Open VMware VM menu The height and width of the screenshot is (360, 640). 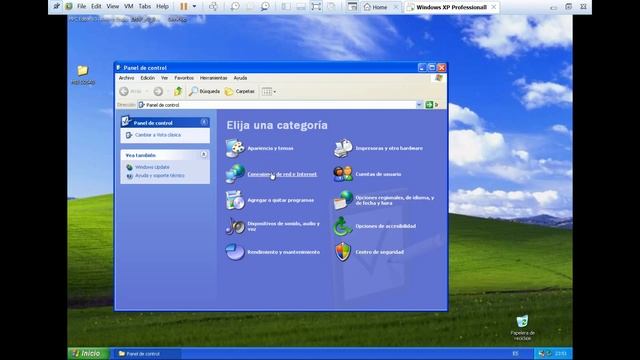coord(129,7)
